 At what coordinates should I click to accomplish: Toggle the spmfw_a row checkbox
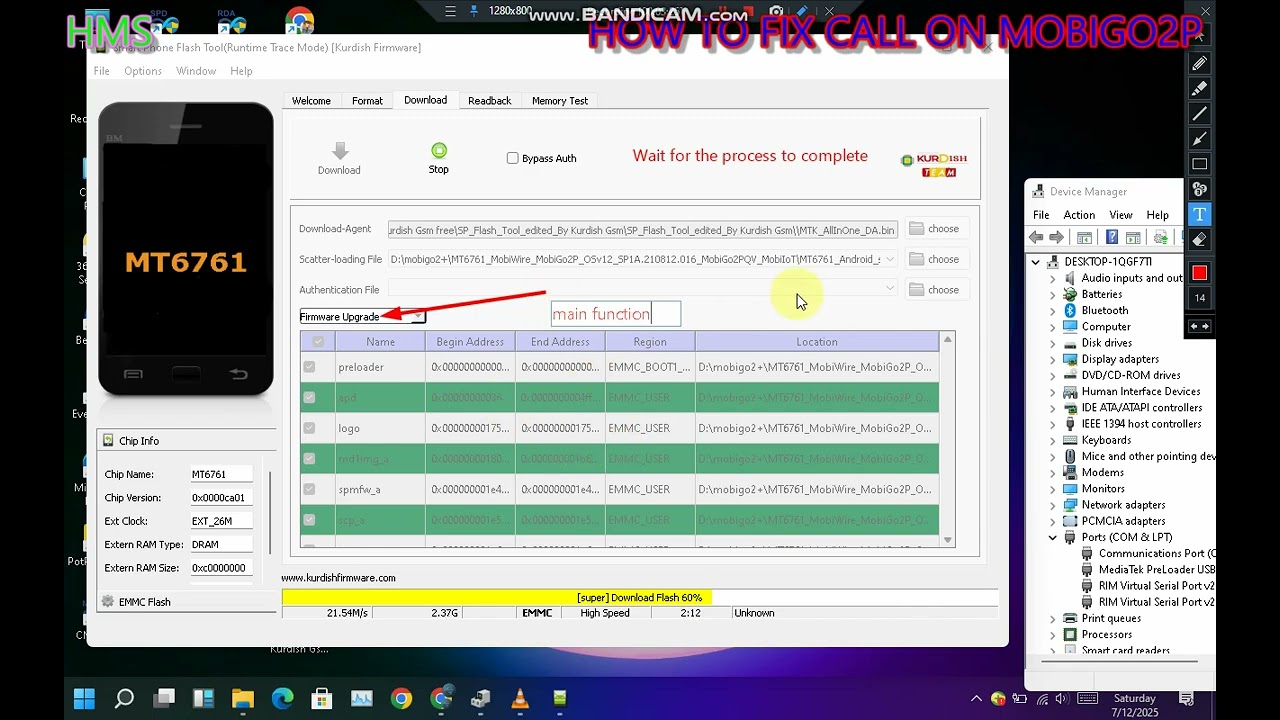click(x=309, y=489)
